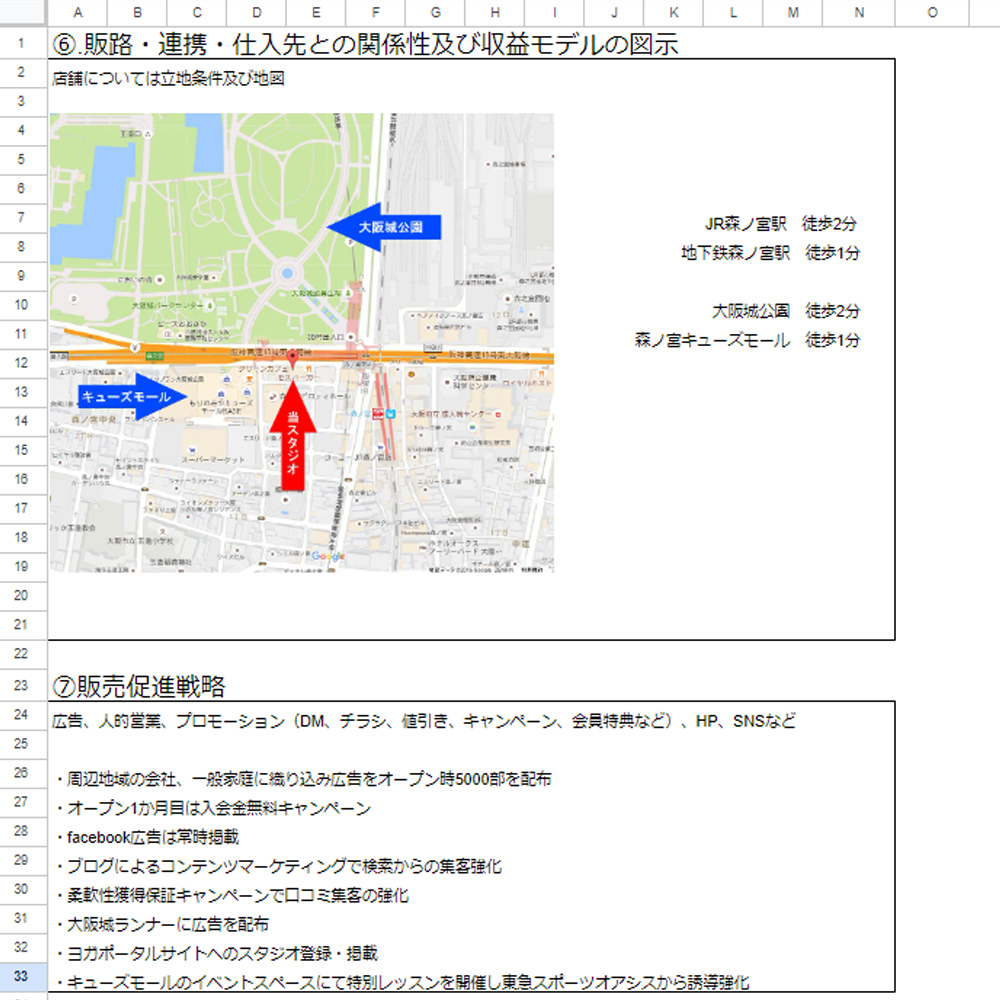Select the ヨガポータルサイトへのスタジオ登録 line
This screenshot has width=1000, height=1000.
(217, 953)
